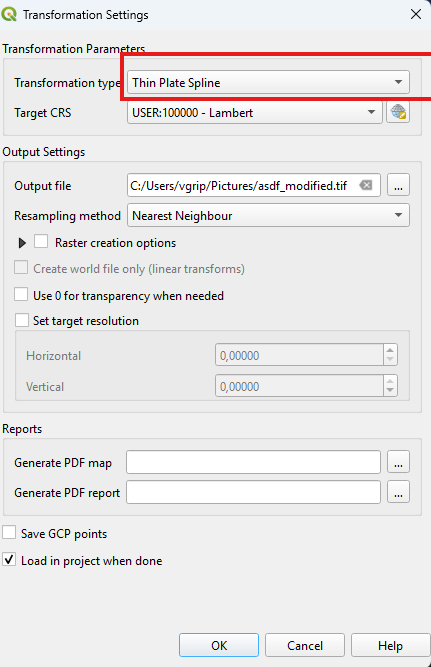The width and height of the screenshot is (431, 667).
Task: Click the Generate PDF map field
Action: click(x=253, y=462)
